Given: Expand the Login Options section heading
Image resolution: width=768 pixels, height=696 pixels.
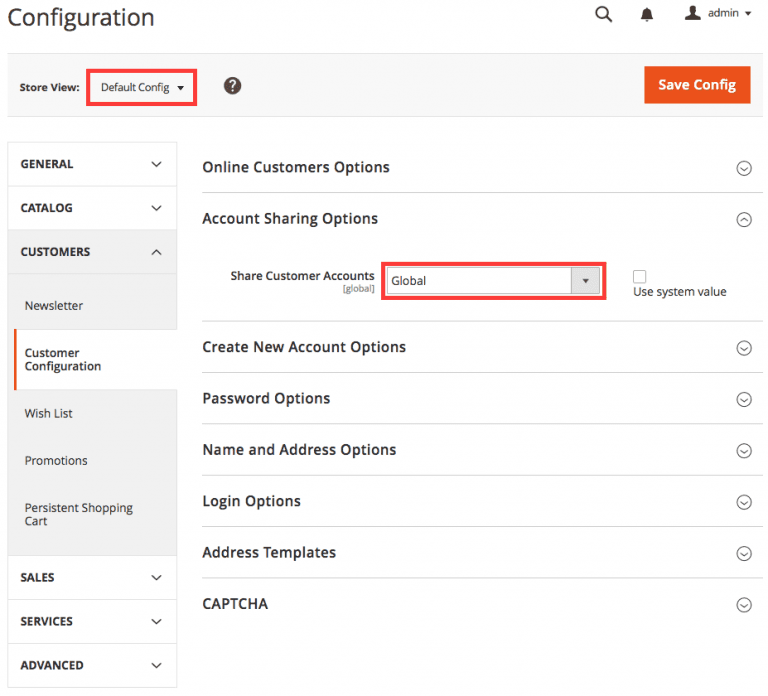Looking at the screenshot, I should coord(251,501).
